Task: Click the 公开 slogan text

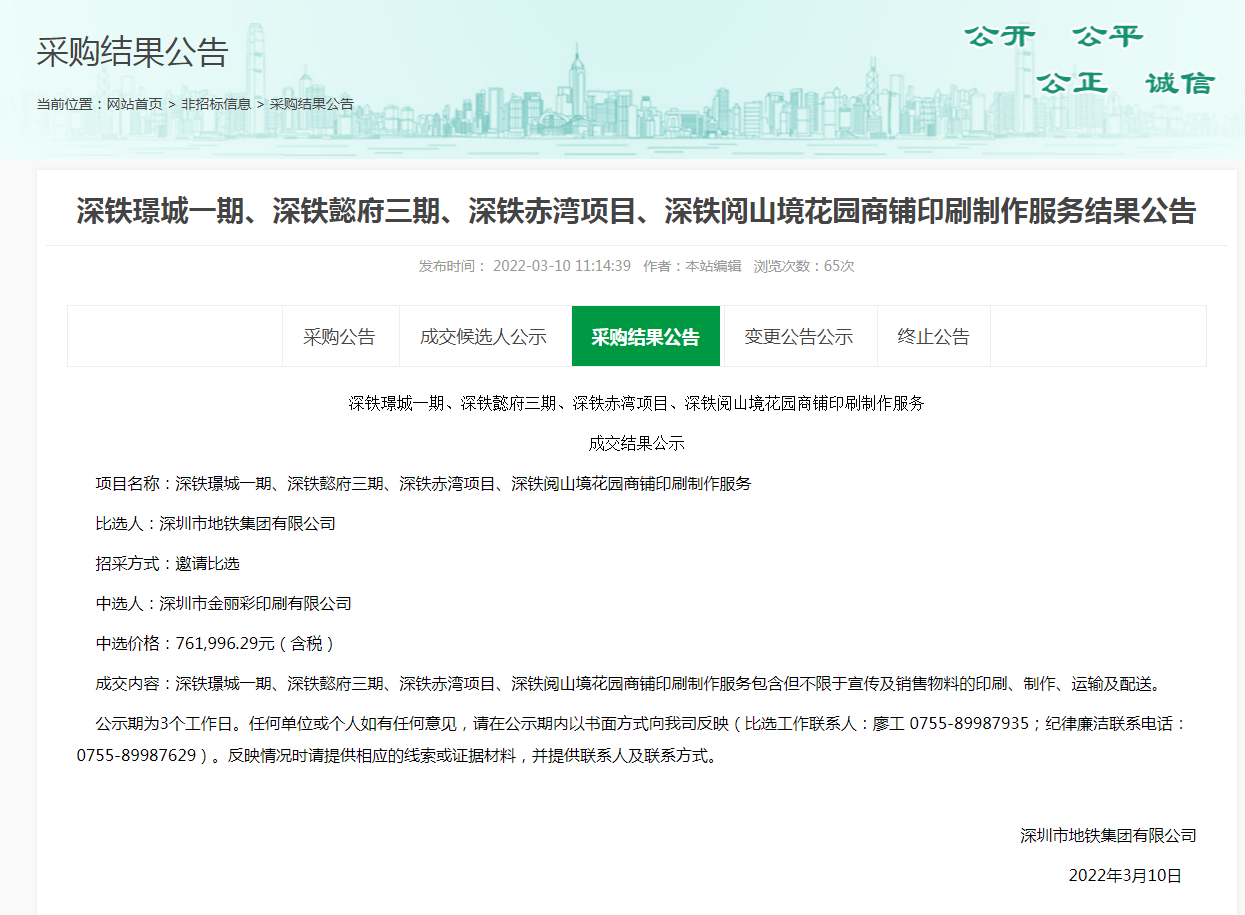Action: click(x=1000, y=36)
